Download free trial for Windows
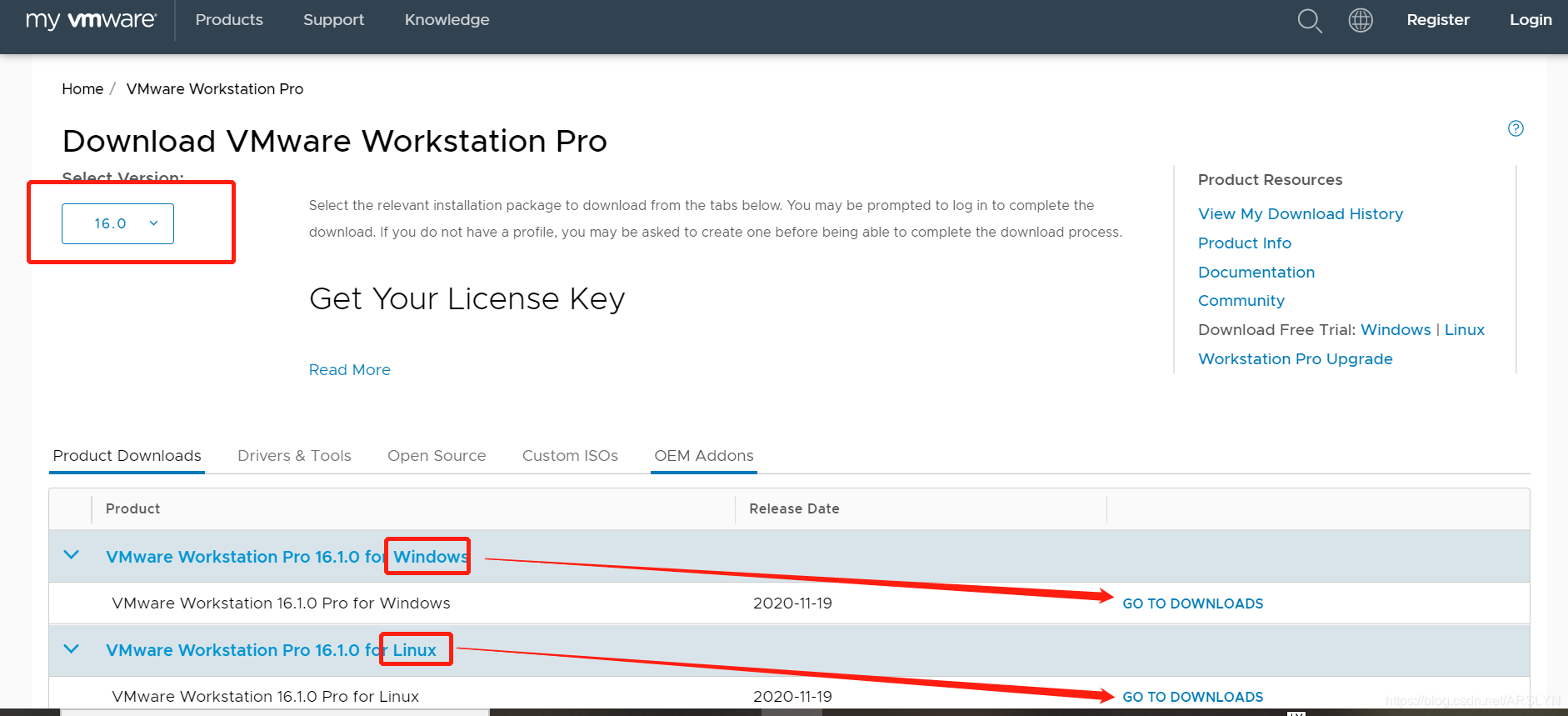Viewport: 1568px width, 716px height. [1396, 330]
